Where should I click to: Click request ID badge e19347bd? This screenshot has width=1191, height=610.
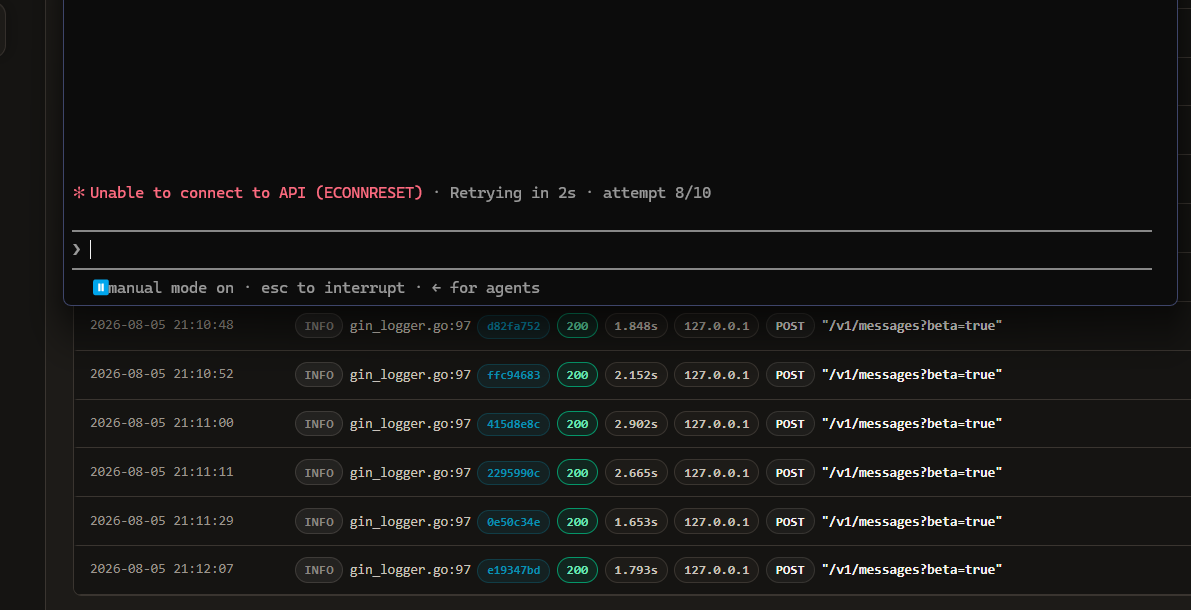(x=513, y=570)
